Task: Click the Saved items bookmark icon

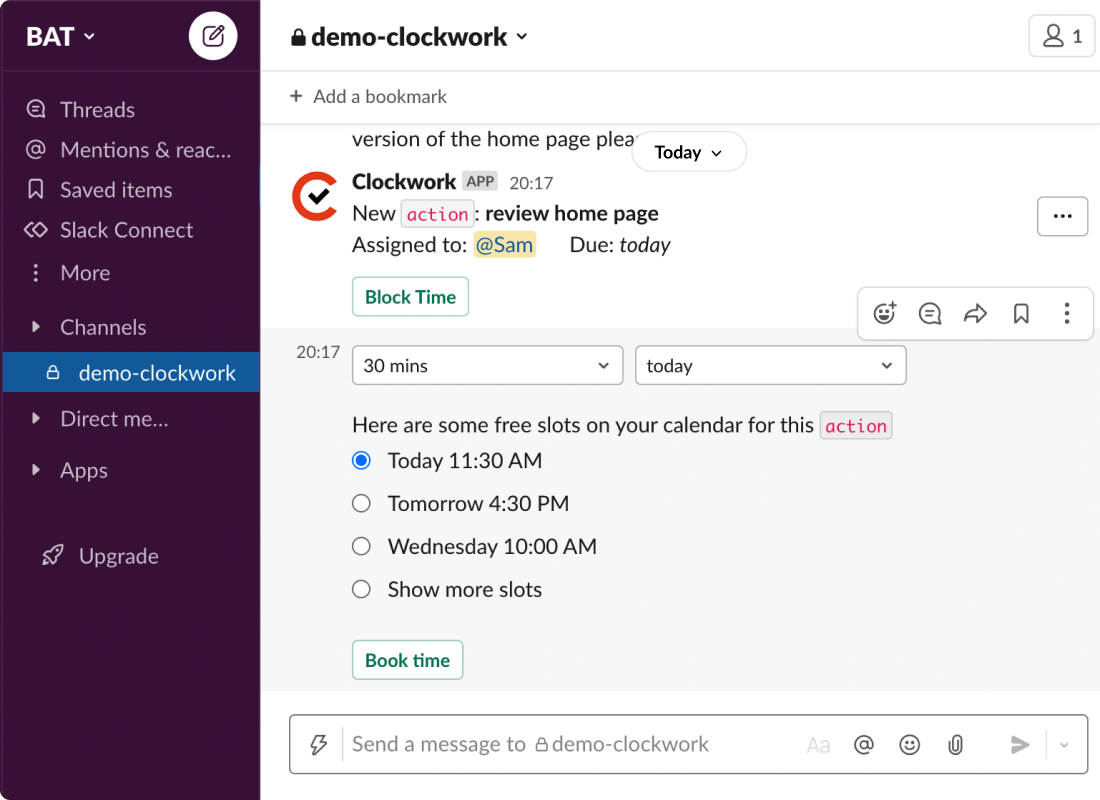Action: tap(36, 189)
